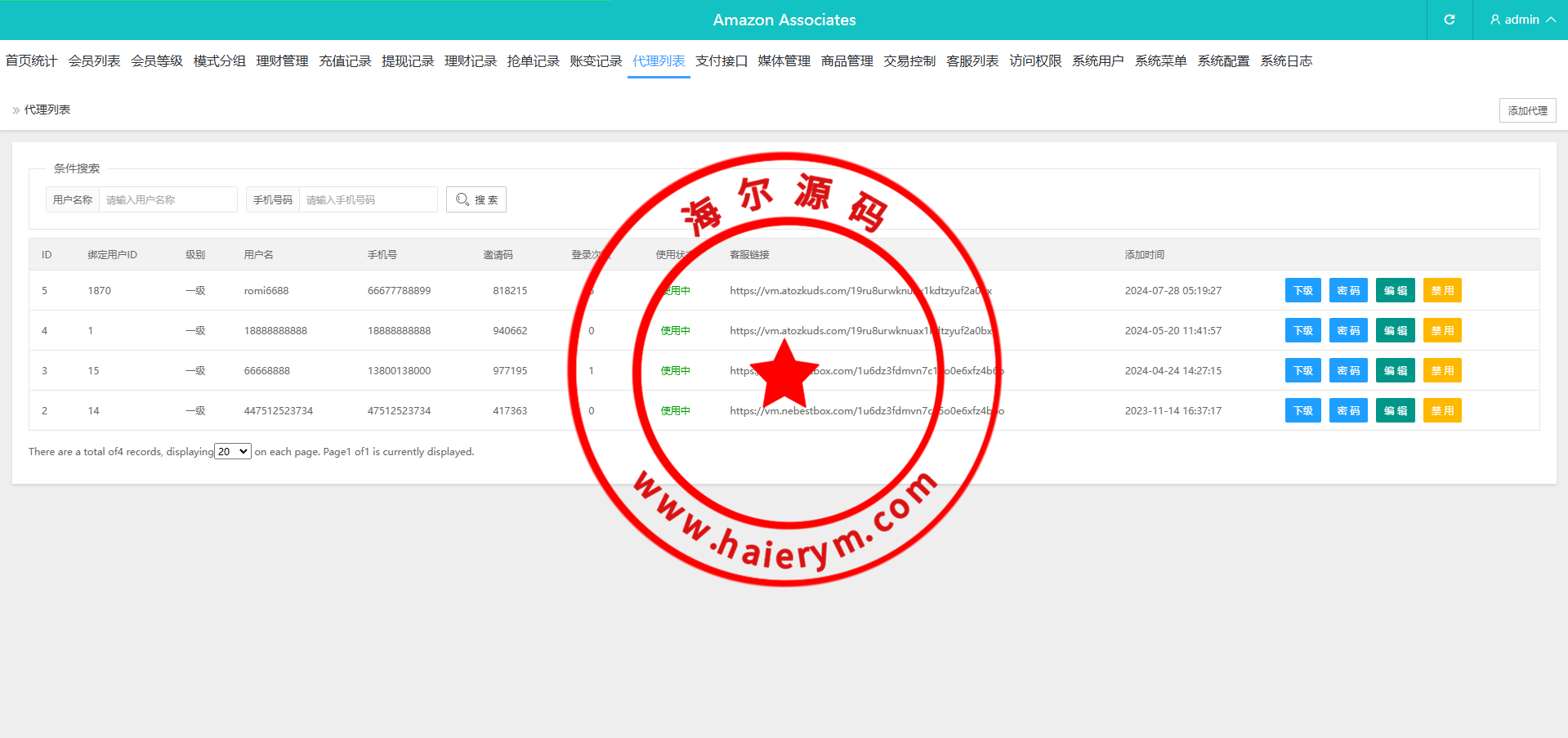Switch to the 充值记录 tab
The height and width of the screenshot is (738, 1568).
point(345,61)
